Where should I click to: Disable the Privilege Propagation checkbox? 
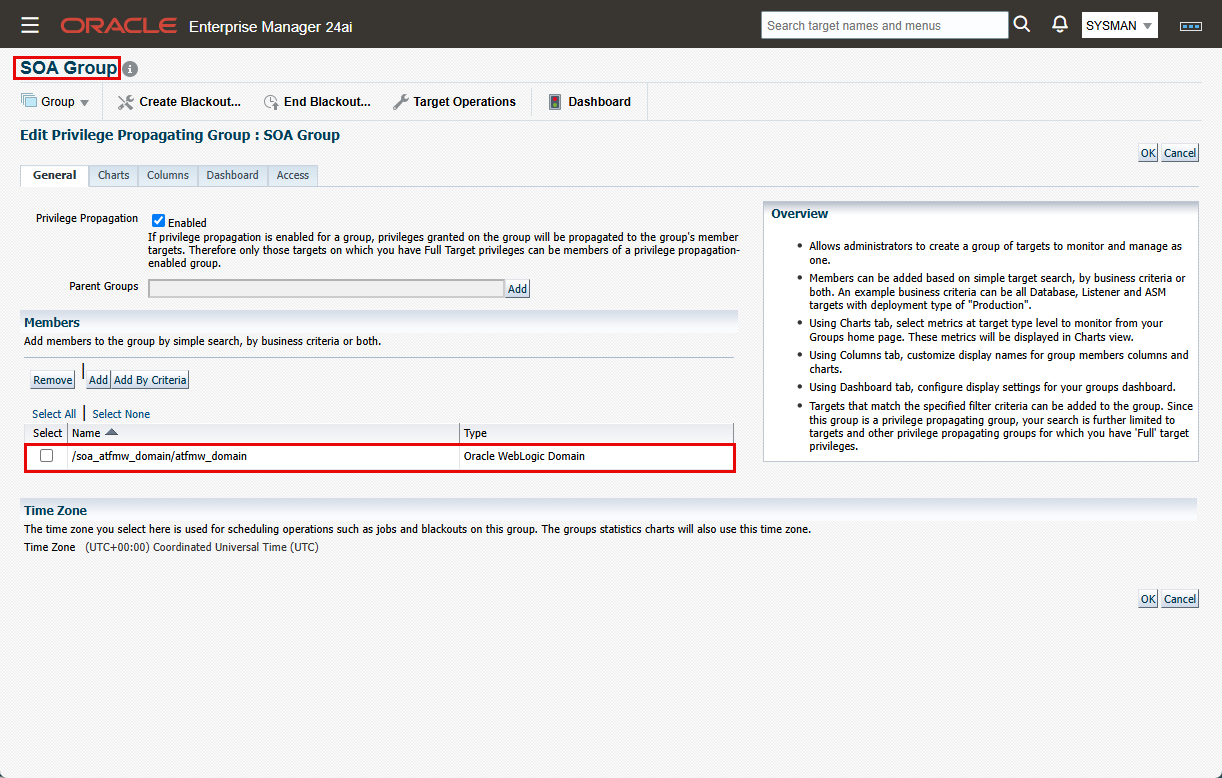click(x=158, y=221)
